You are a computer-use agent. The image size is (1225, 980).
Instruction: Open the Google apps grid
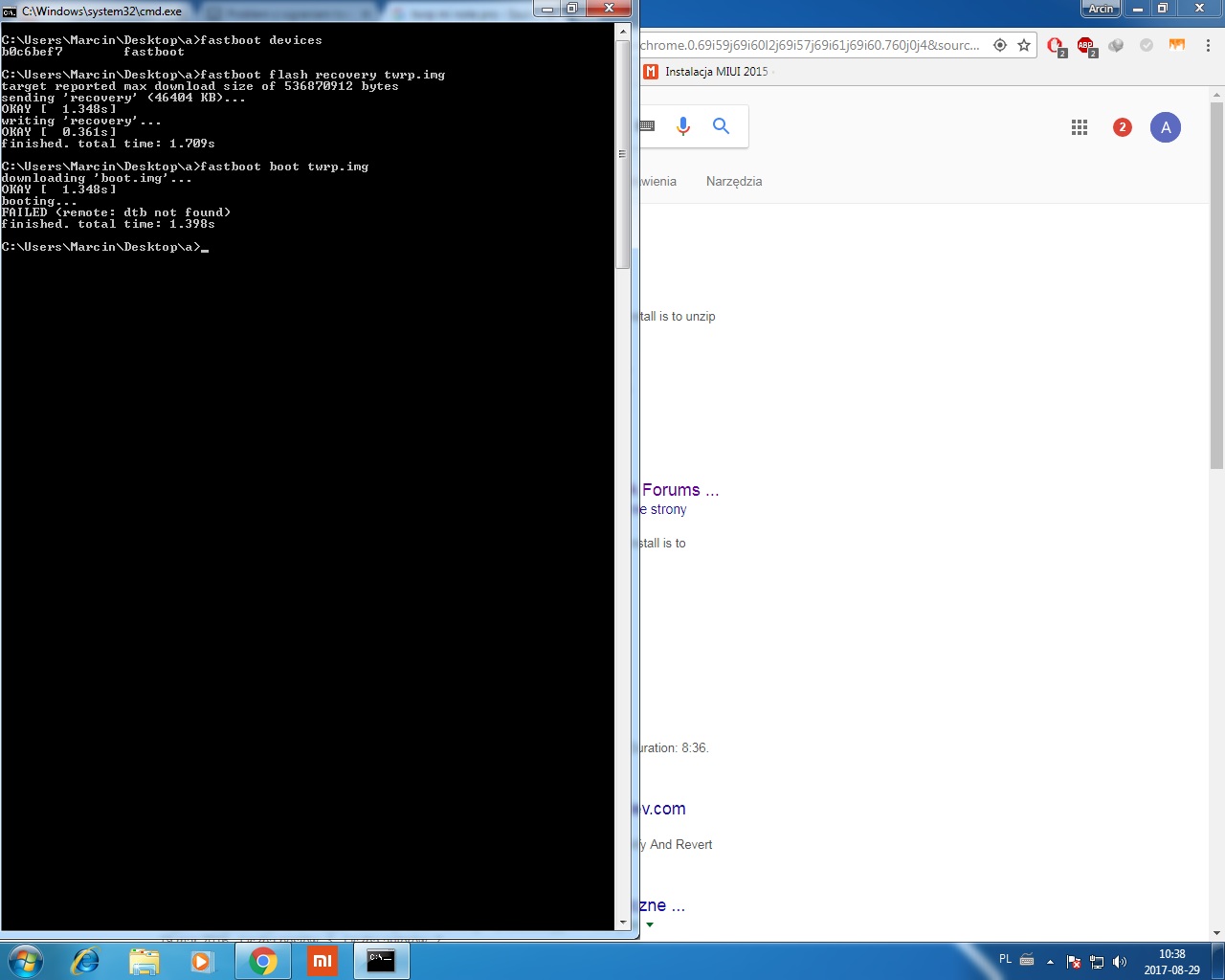[x=1080, y=127]
